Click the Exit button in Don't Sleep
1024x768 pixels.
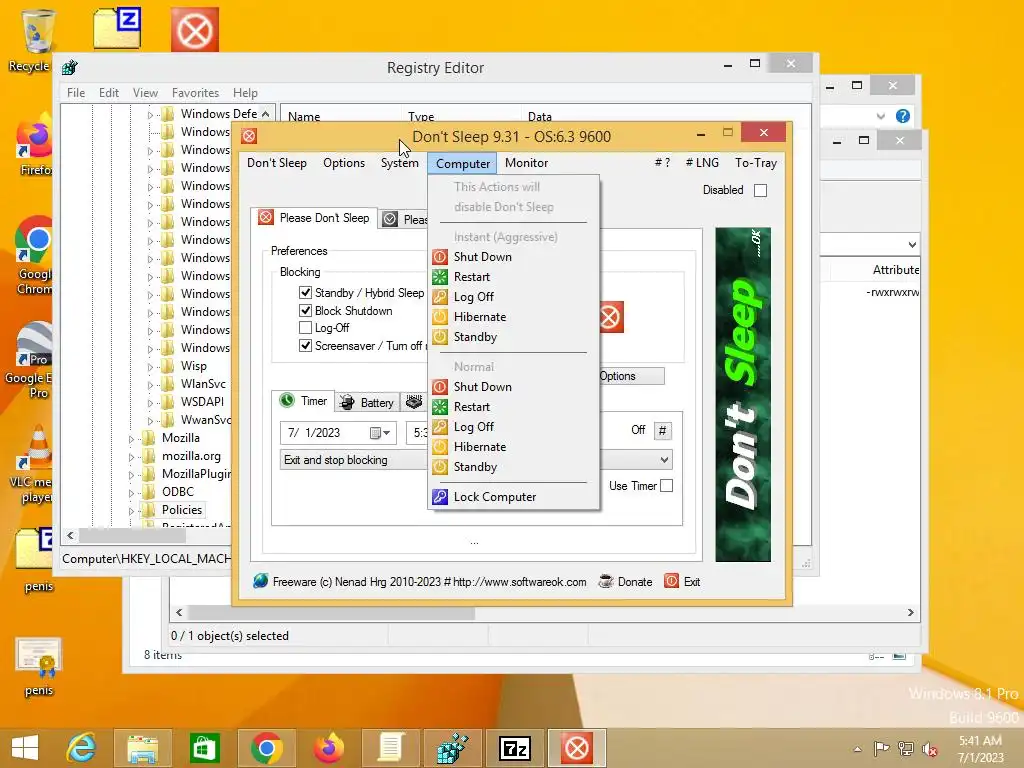682,582
